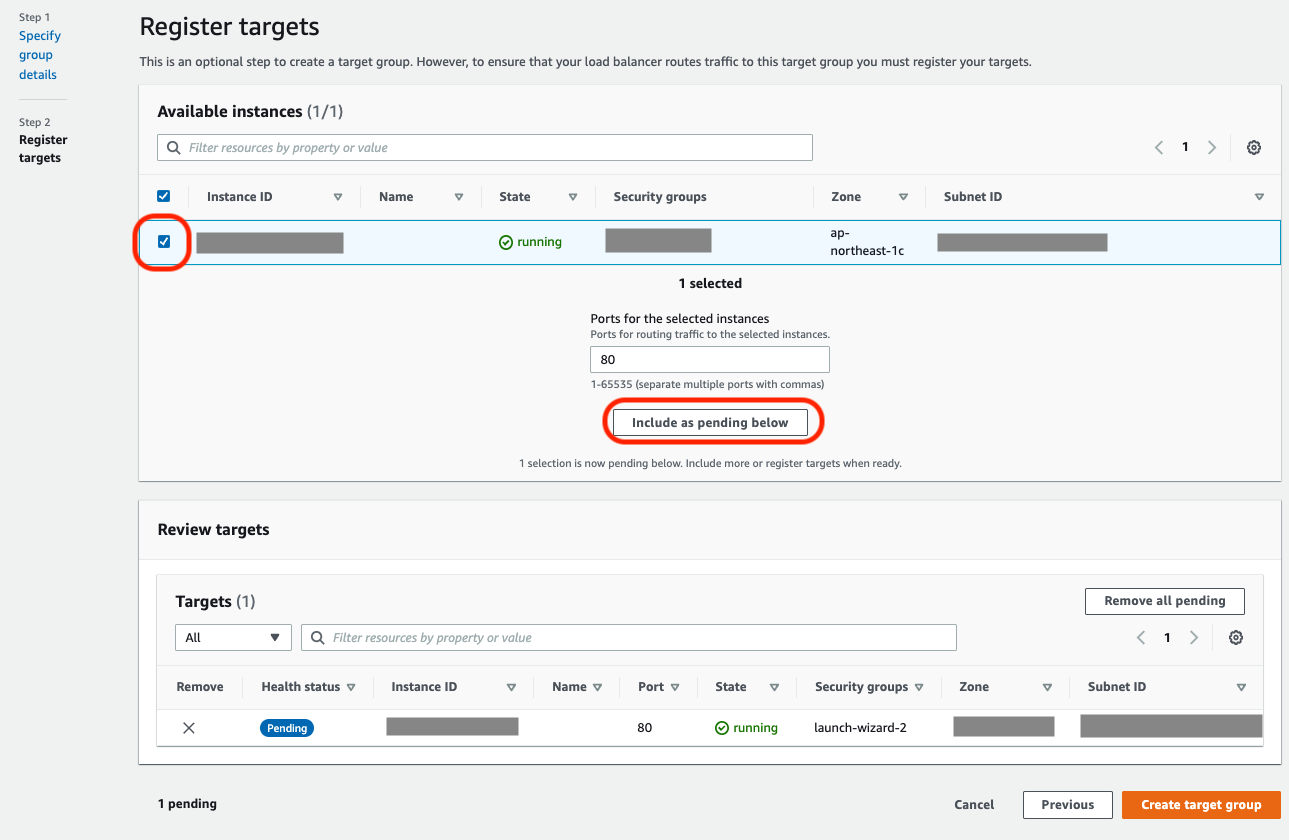
Task: Click the Pending health status badge
Action: click(x=286, y=727)
